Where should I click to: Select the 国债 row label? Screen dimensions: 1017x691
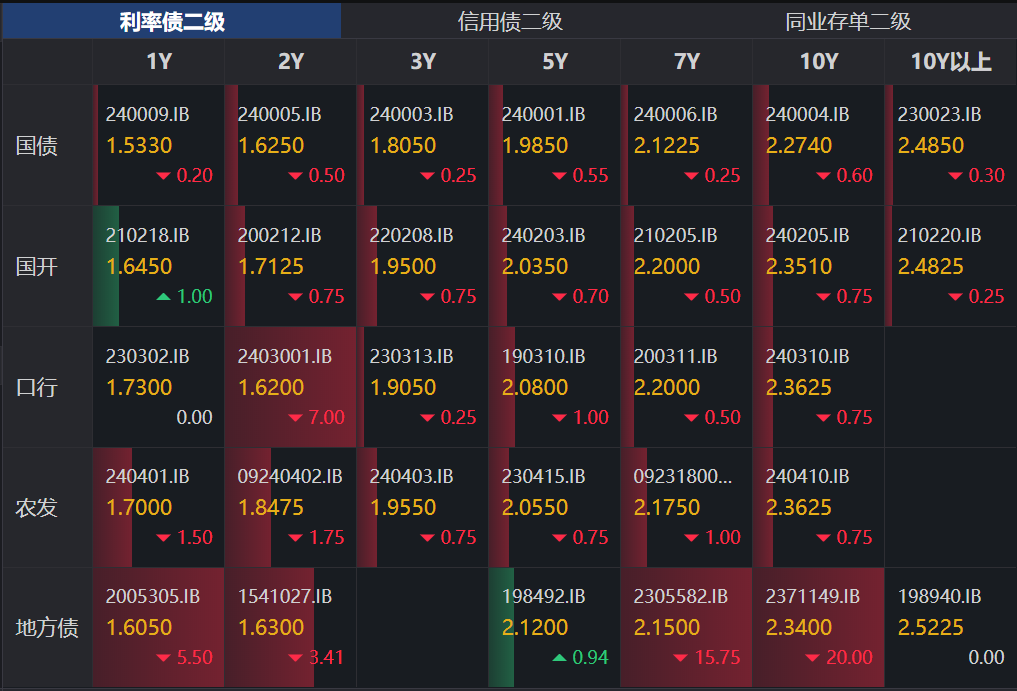37,146
